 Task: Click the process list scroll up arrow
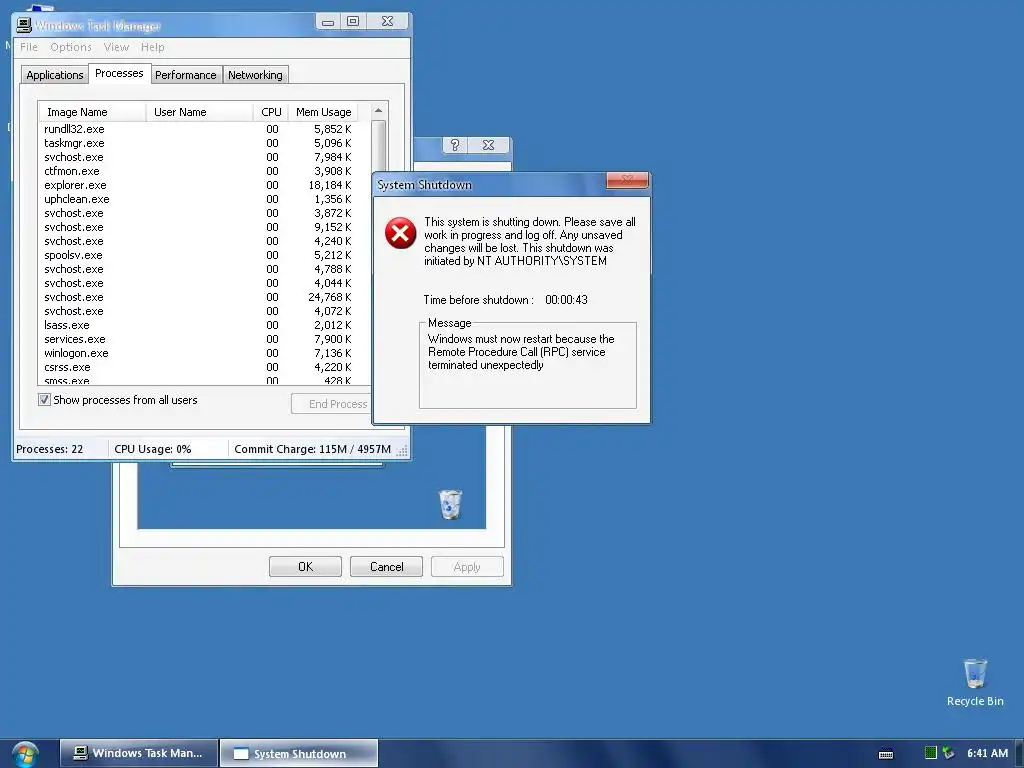pos(379,111)
